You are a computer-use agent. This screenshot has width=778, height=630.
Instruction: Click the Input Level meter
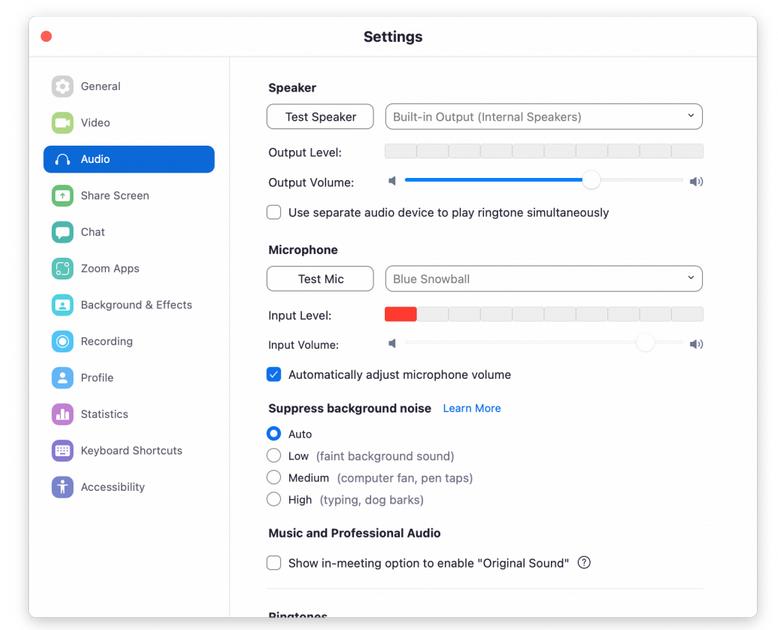544,314
